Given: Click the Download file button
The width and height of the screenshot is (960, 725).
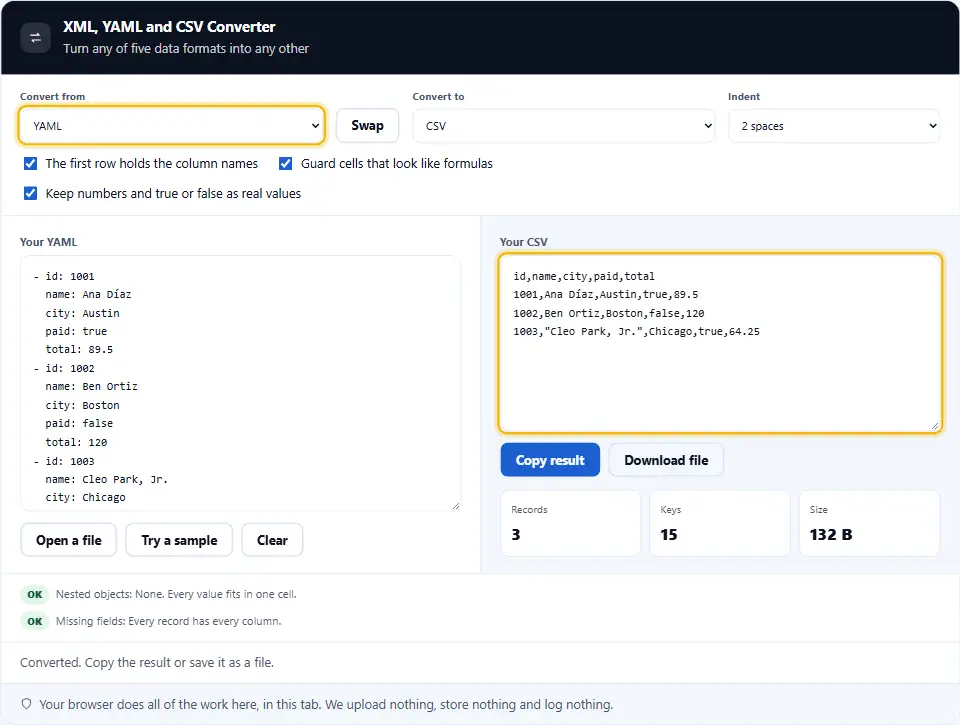Looking at the screenshot, I should point(666,460).
